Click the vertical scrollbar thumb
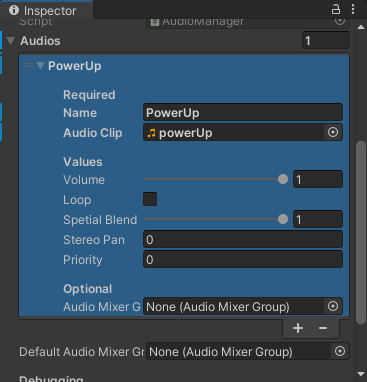The width and height of the screenshot is (367, 382). (361, 232)
